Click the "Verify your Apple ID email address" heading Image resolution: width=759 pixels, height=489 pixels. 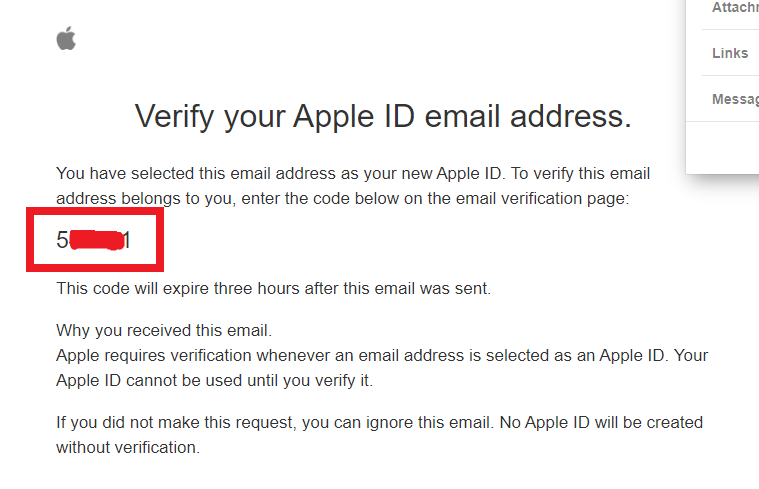click(x=383, y=117)
